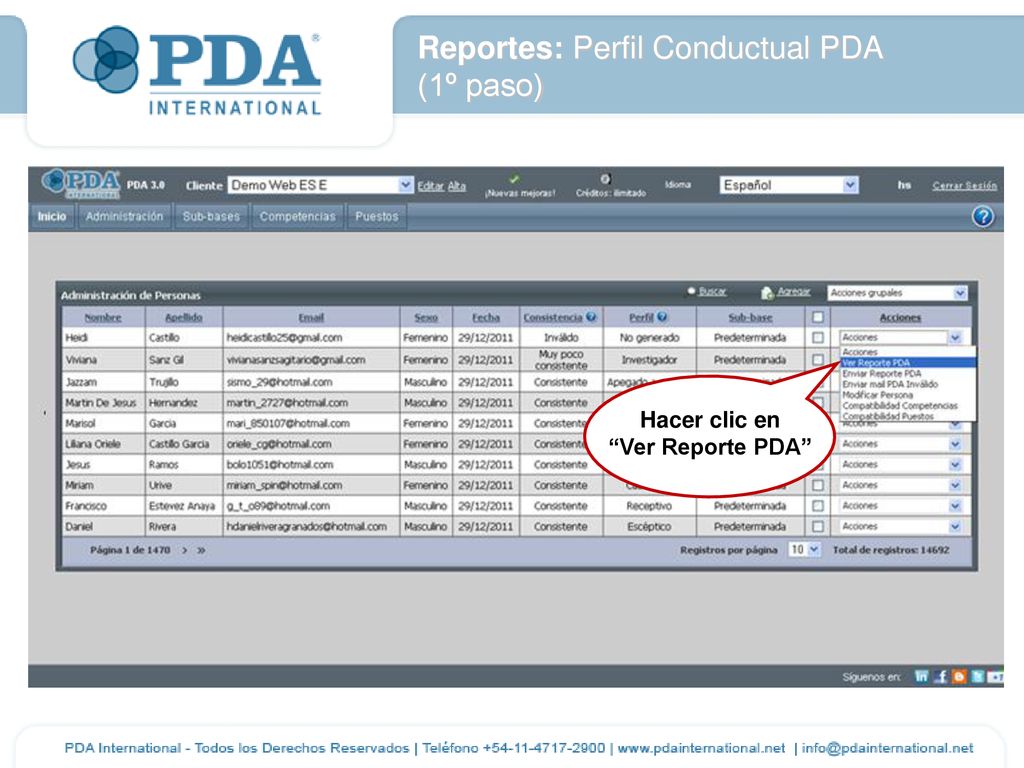The image size is (1024, 768).
Task: Change the Registros por página dropdown
Action: click(x=804, y=550)
